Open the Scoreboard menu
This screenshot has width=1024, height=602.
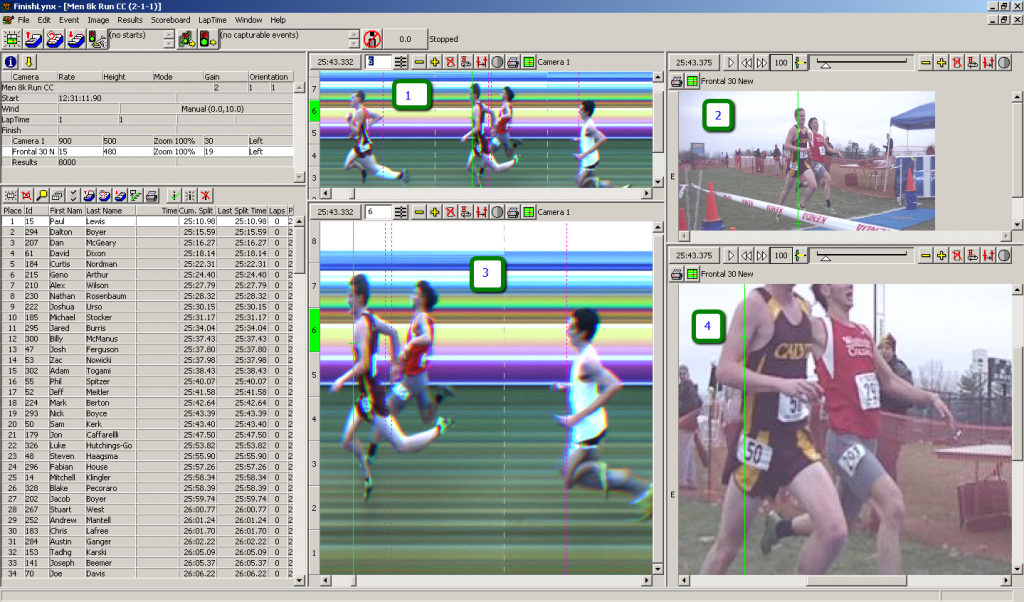coord(171,19)
